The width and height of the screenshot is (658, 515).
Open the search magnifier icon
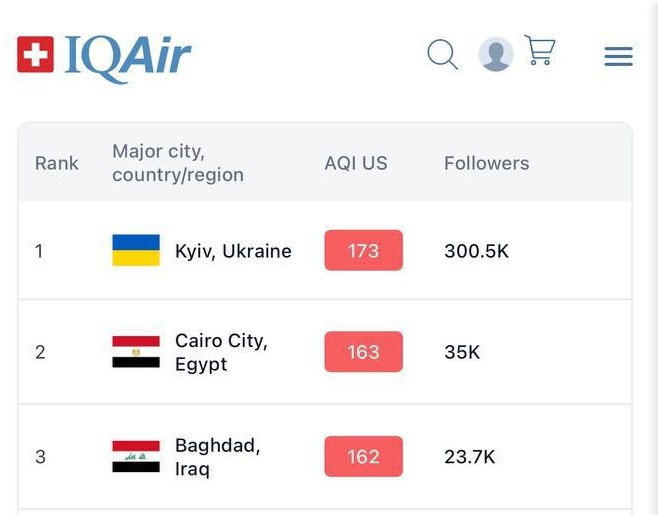442,54
